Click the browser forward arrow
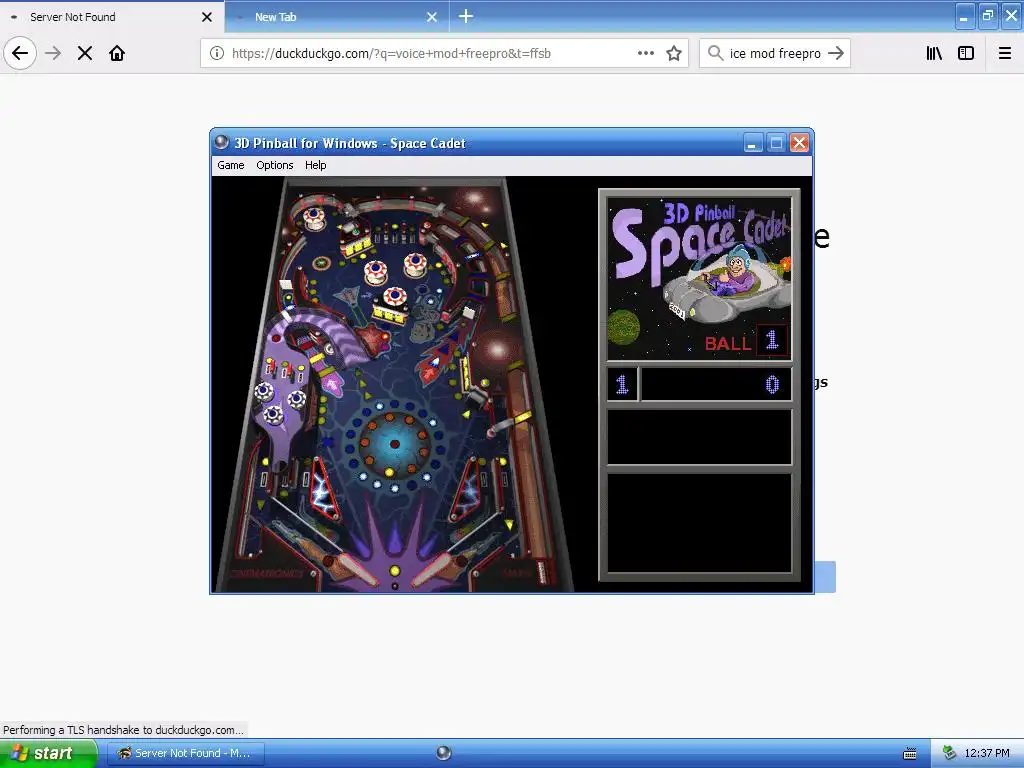Viewport: 1024px width, 768px height. point(53,54)
